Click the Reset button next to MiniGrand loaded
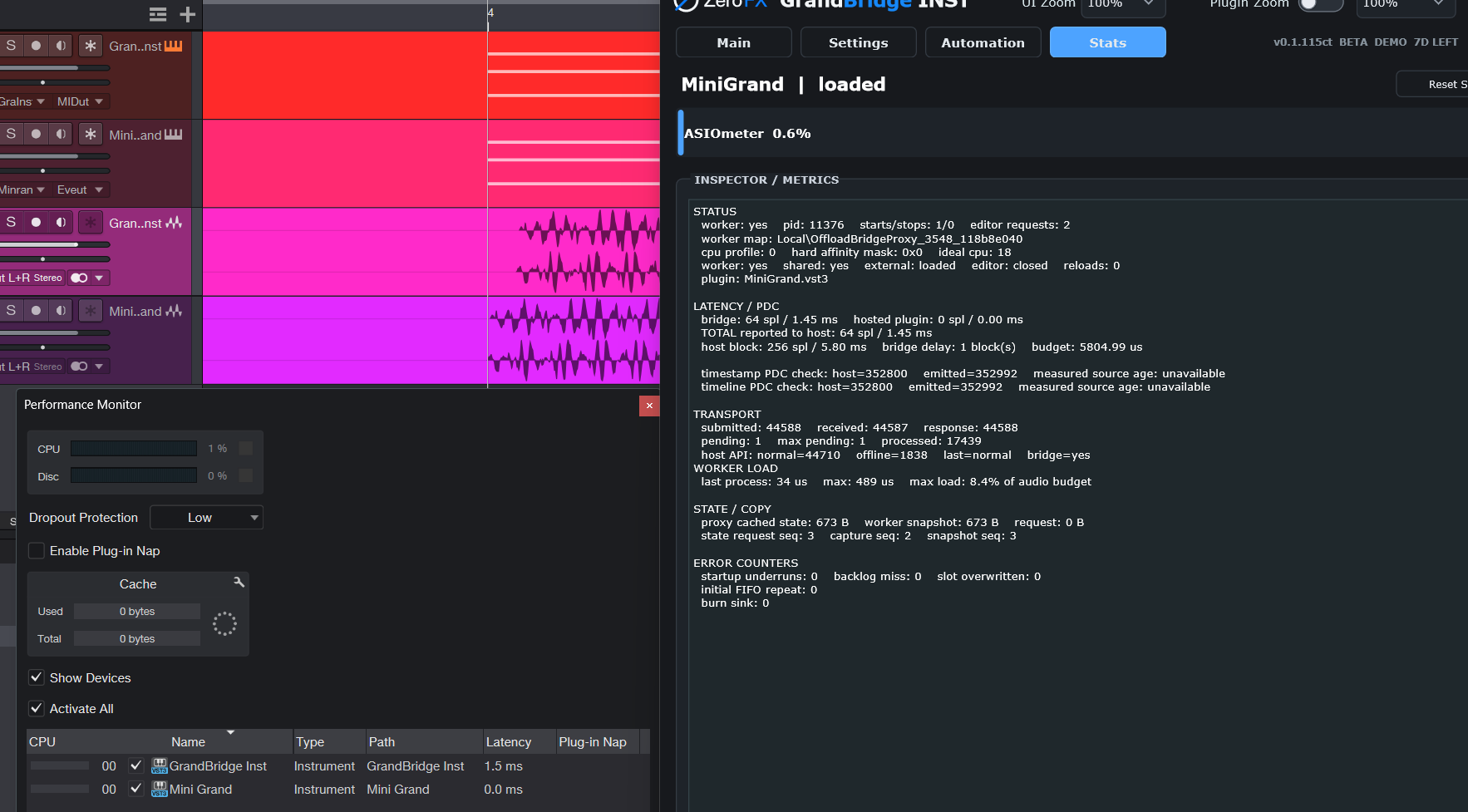Screen dimensions: 1468x812 (1432, 84)
